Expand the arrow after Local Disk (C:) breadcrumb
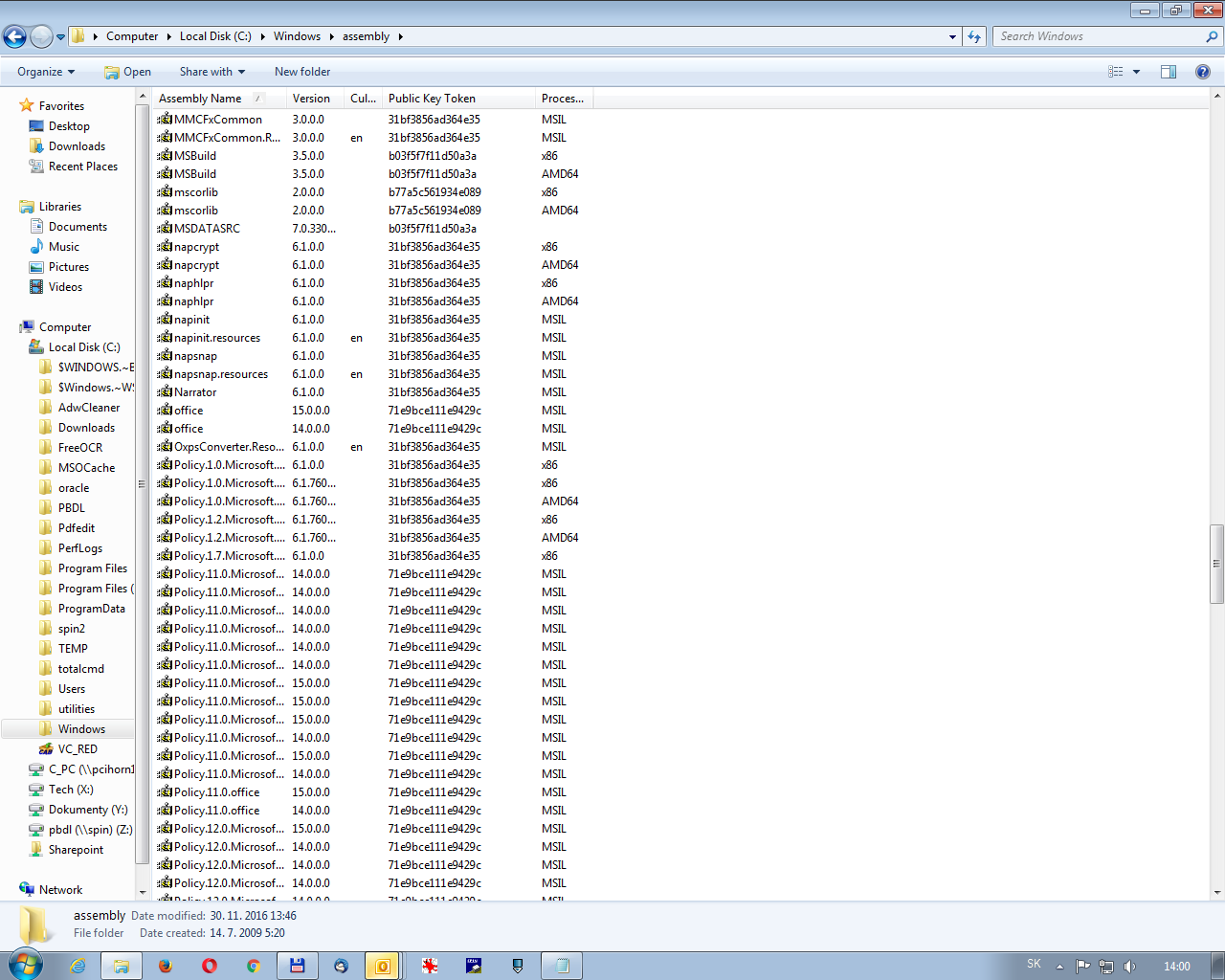The image size is (1225, 980). click(x=262, y=36)
